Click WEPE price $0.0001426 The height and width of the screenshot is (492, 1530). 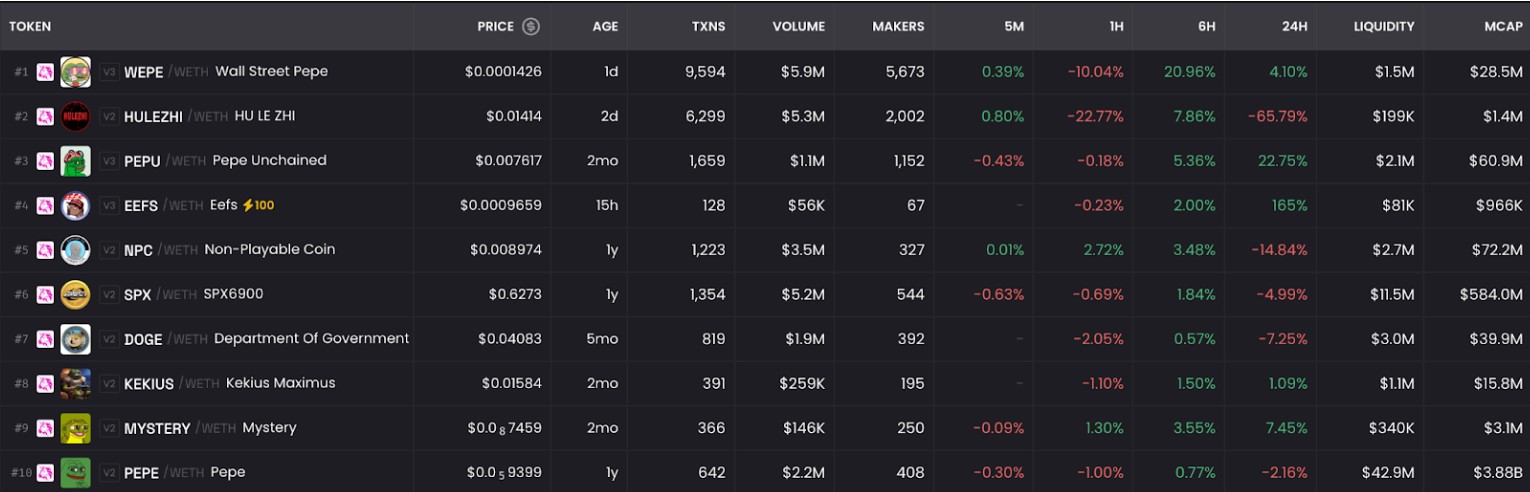tap(503, 72)
